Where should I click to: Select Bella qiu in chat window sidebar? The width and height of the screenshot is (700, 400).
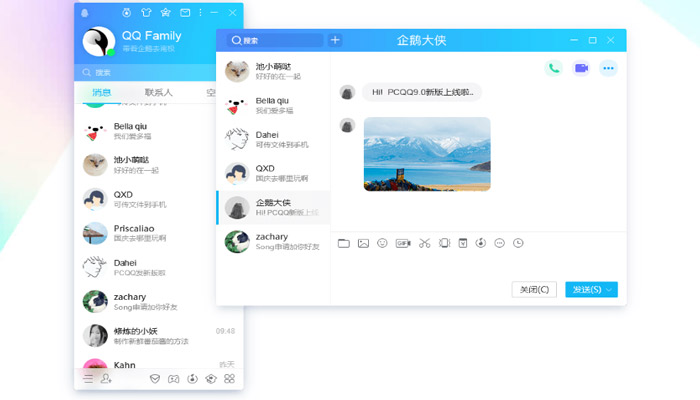273,106
